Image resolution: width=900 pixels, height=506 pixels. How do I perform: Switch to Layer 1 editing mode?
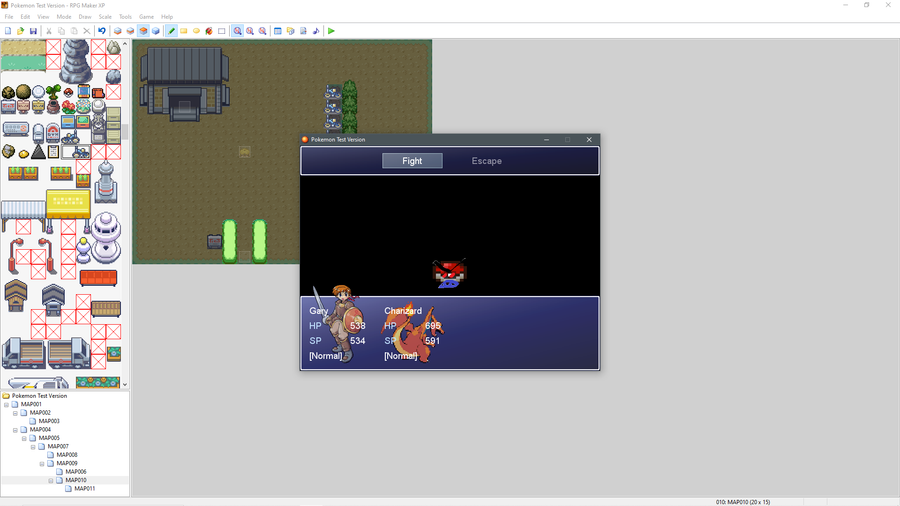coord(118,31)
